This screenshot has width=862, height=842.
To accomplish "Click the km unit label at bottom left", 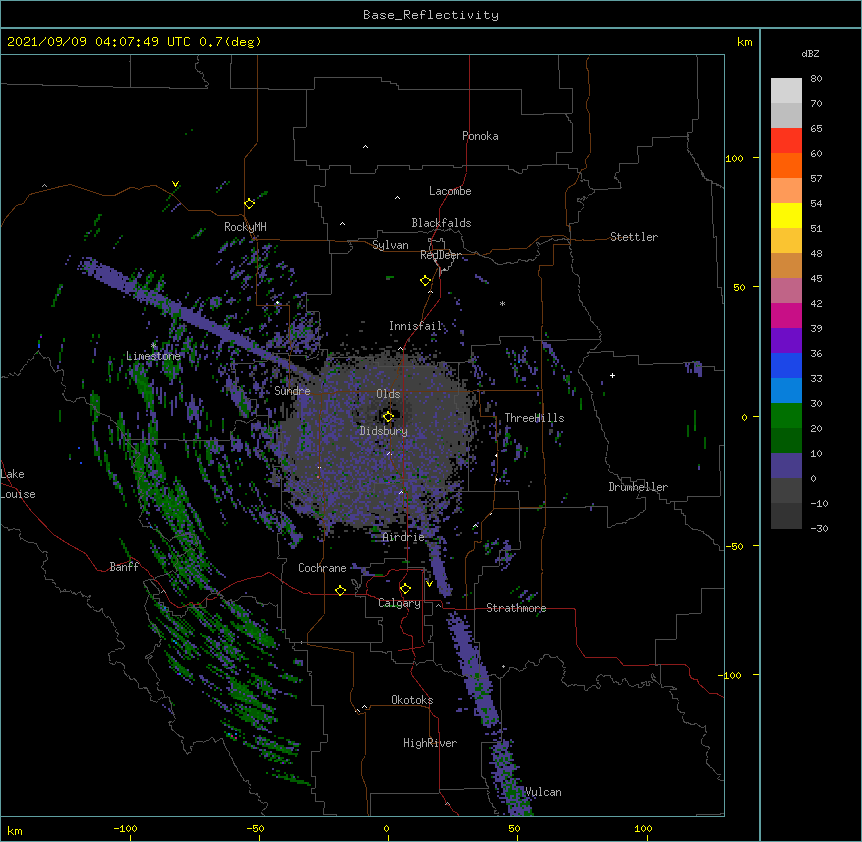I will coord(15,830).
